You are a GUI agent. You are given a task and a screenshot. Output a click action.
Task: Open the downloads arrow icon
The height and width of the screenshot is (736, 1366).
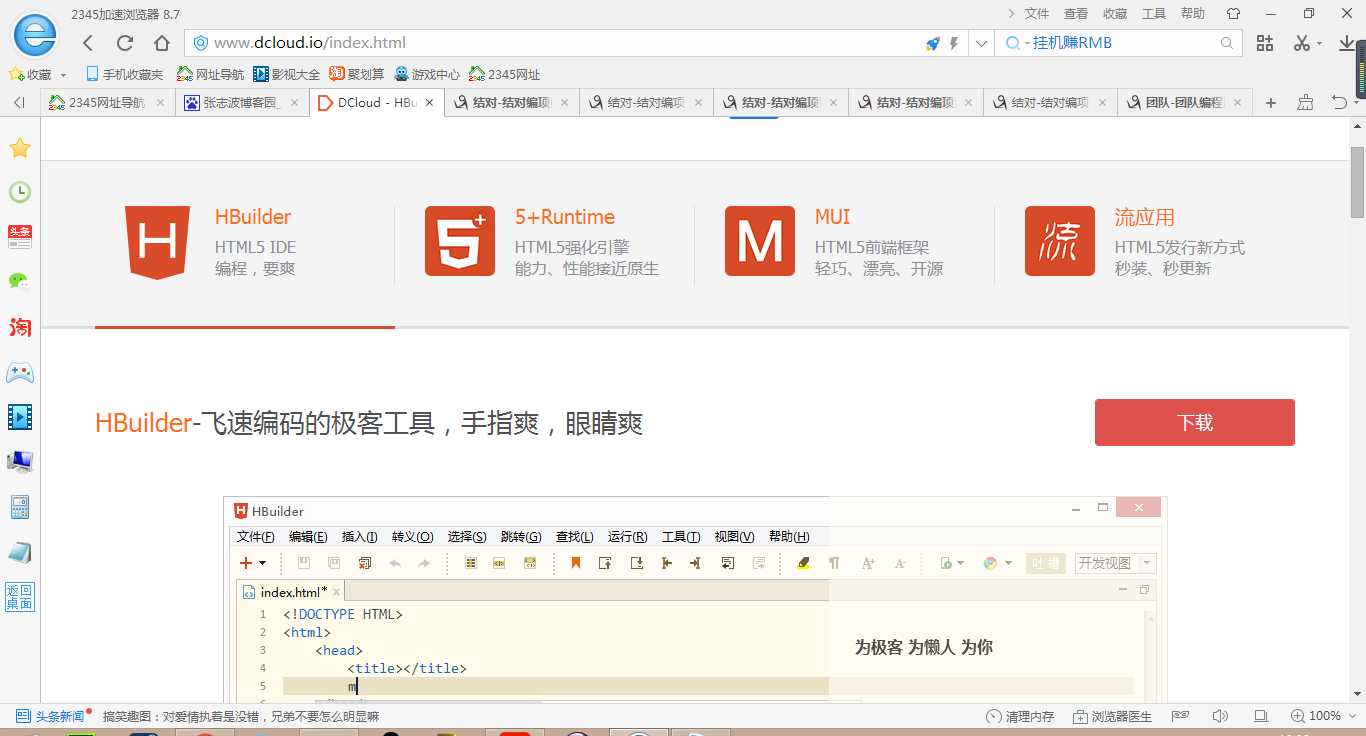coord(1347,43)
